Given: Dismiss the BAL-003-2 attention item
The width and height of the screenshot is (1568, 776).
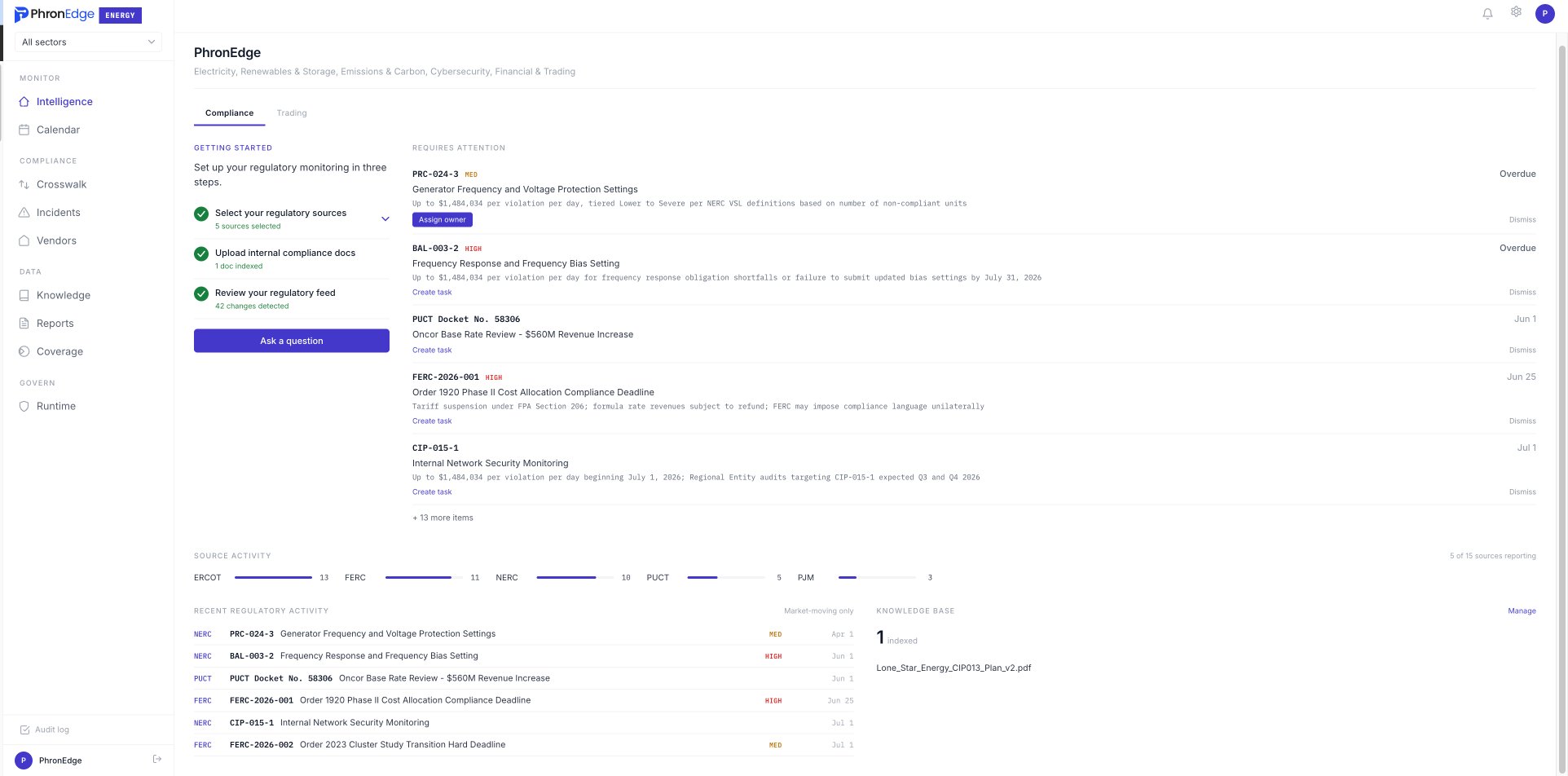Looking at the screenshot, I should [x=1522, y=292].
